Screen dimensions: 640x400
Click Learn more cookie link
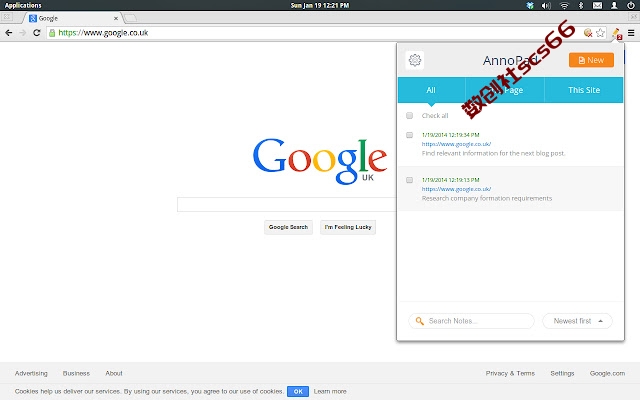point(330,391)
